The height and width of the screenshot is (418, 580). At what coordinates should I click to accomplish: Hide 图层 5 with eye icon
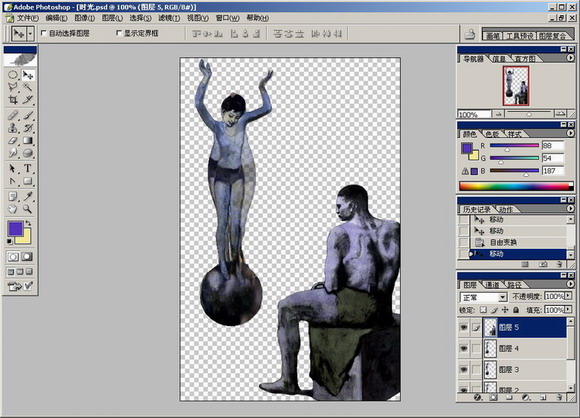463,327
